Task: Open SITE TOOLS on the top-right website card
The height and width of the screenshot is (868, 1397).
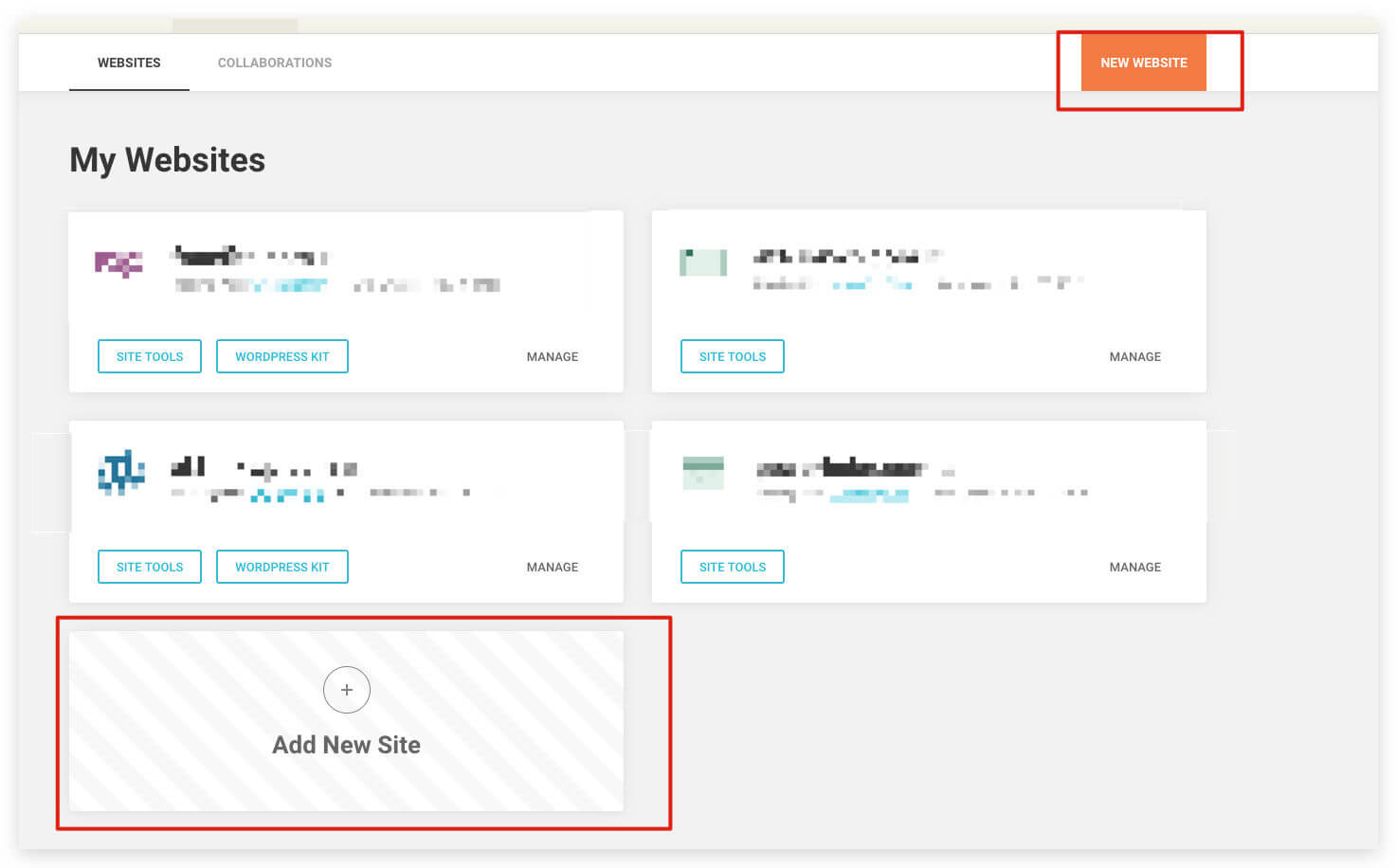Action: click(732, 356)
